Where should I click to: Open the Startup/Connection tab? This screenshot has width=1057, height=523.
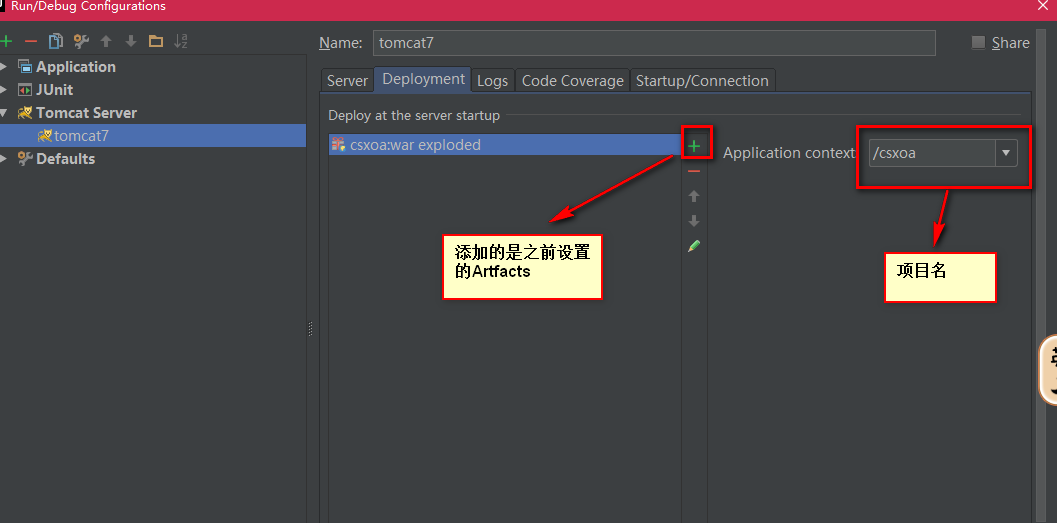pyautogui.click(x=702, y=80)
